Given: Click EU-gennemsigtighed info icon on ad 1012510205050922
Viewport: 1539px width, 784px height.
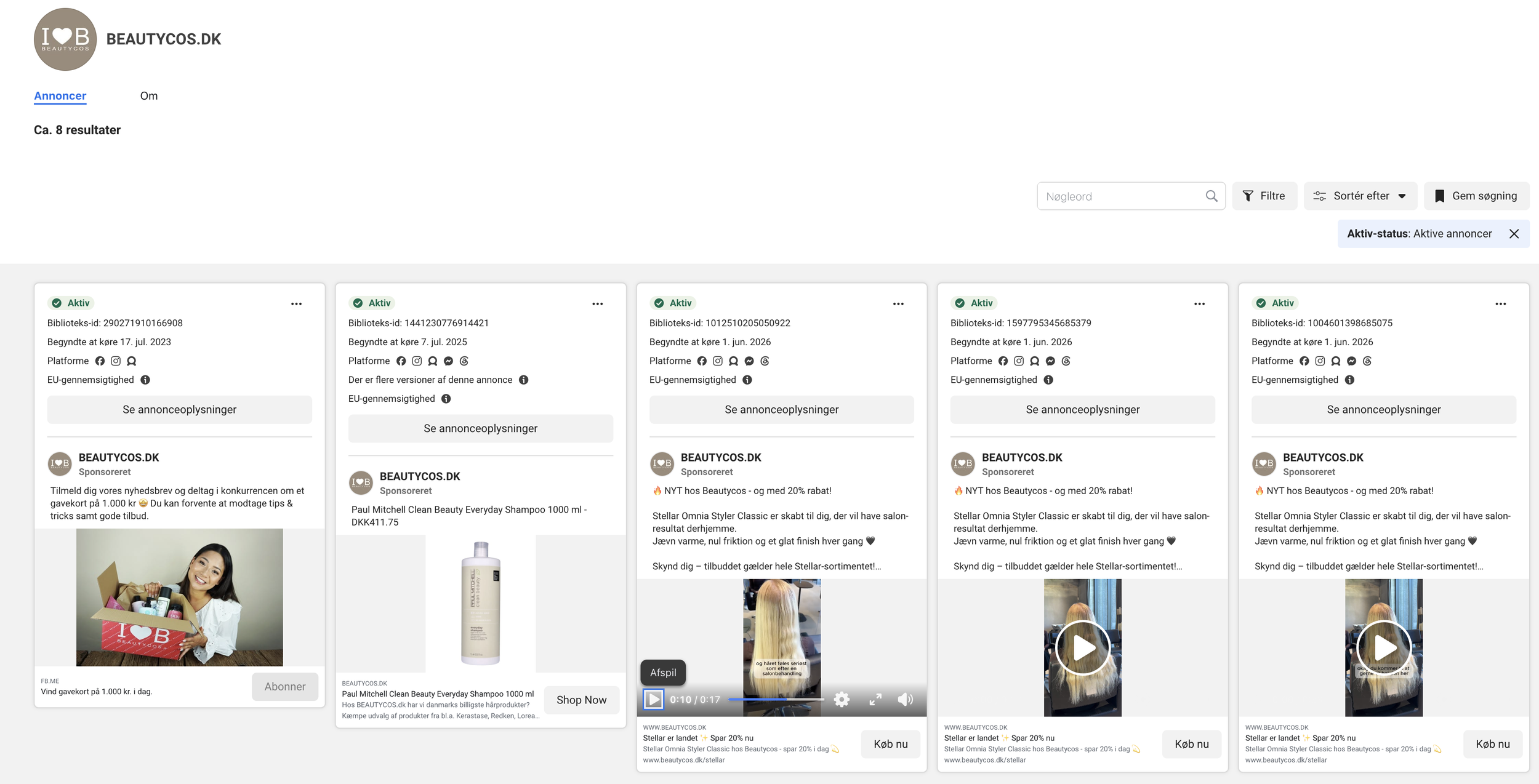Looking at the screenshot, I should click(x=747, y=380).
